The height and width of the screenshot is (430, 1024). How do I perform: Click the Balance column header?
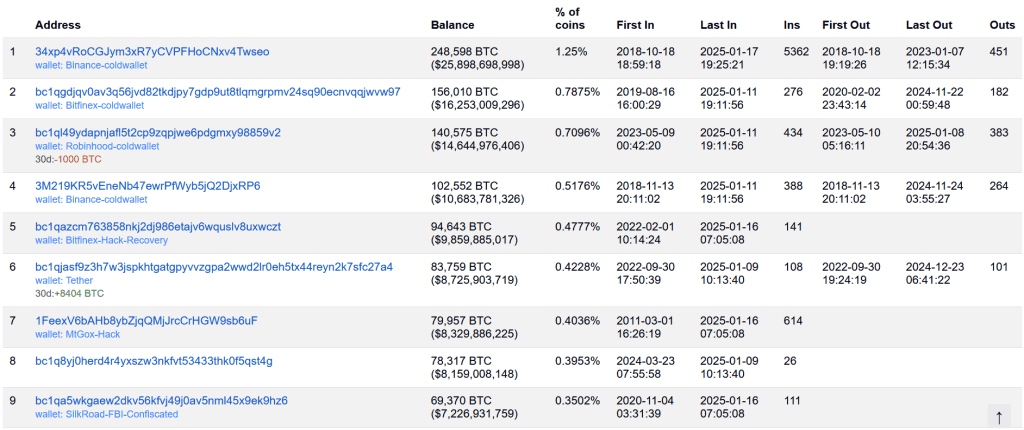pos(452,25)
